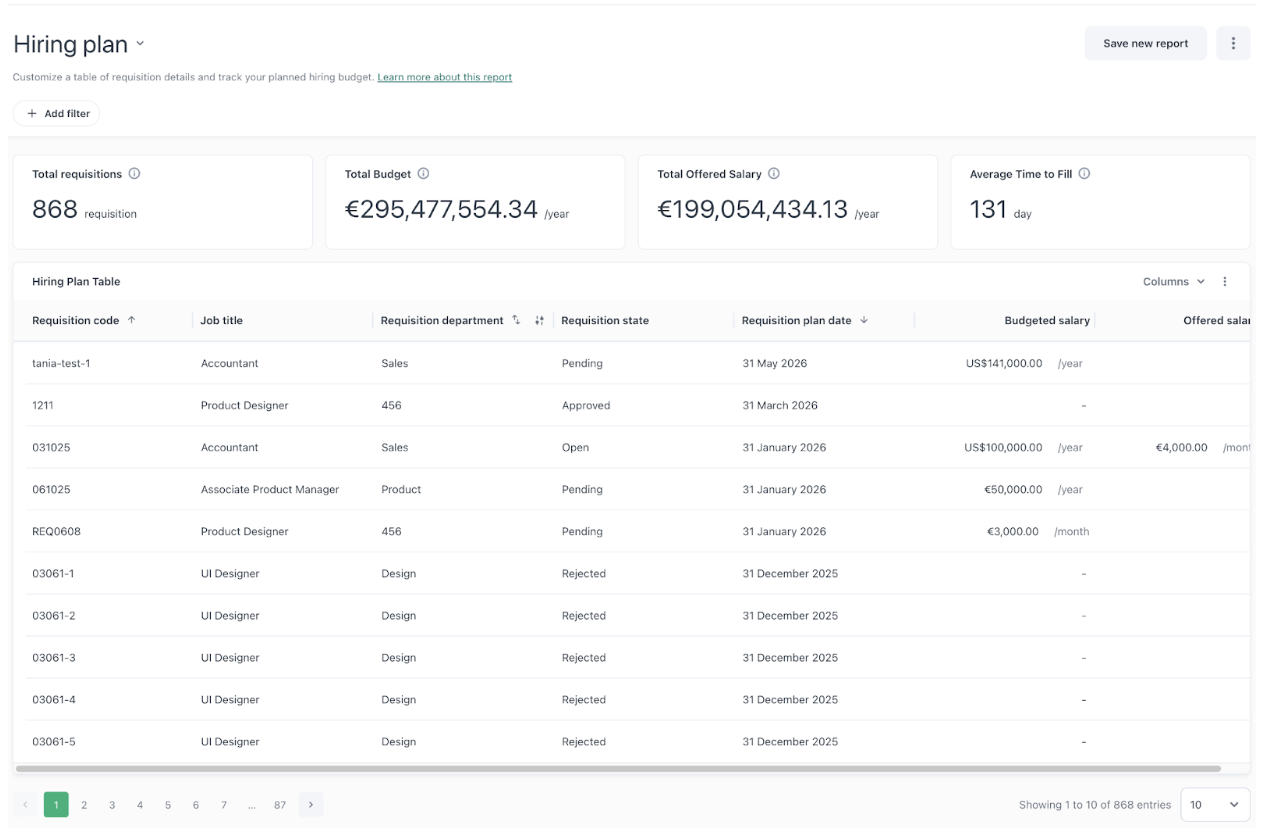
Task: Click the Total Budget info icon
Action: (423, 173)
